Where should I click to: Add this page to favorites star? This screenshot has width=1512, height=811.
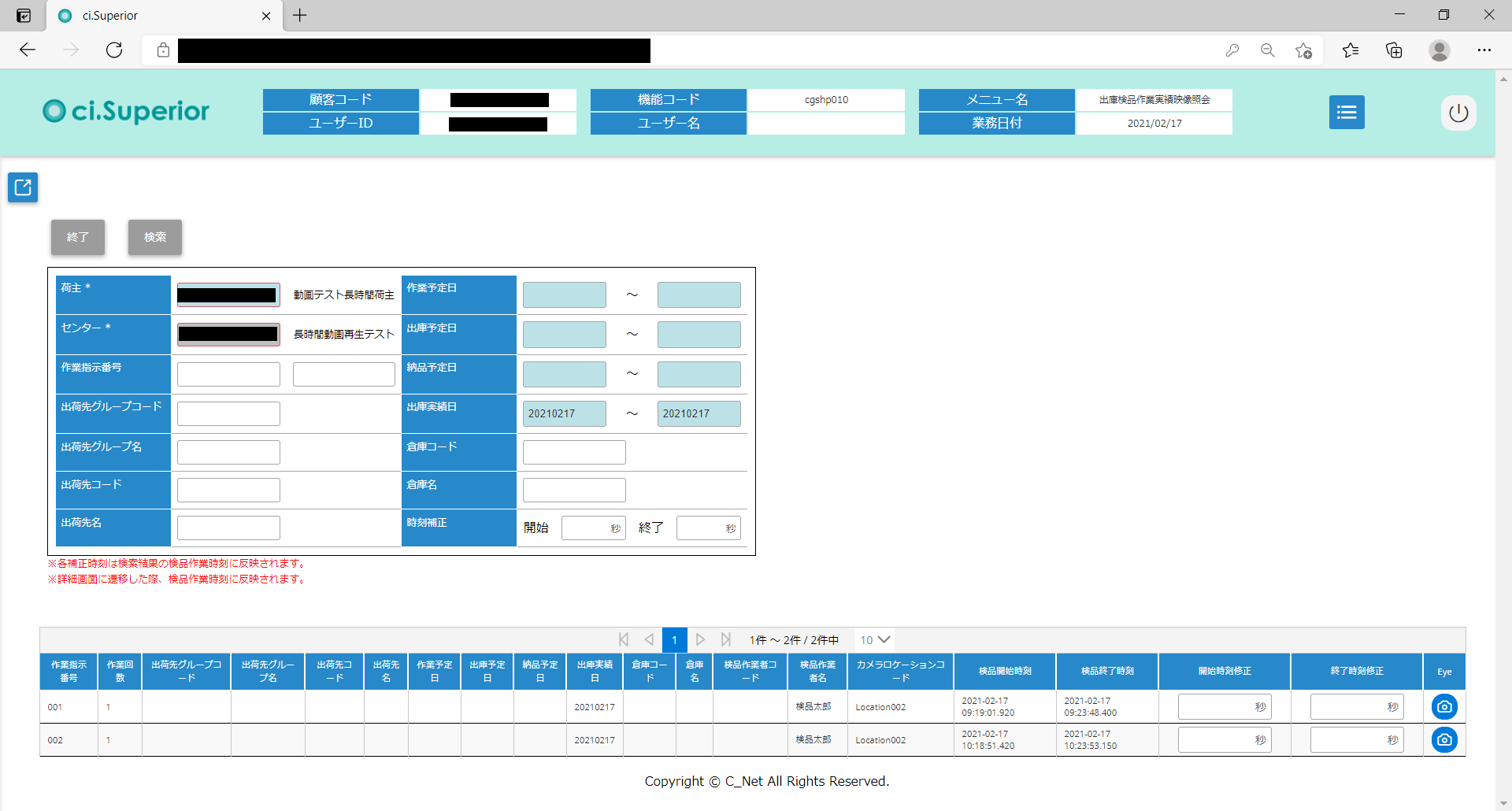(1303, 50)
